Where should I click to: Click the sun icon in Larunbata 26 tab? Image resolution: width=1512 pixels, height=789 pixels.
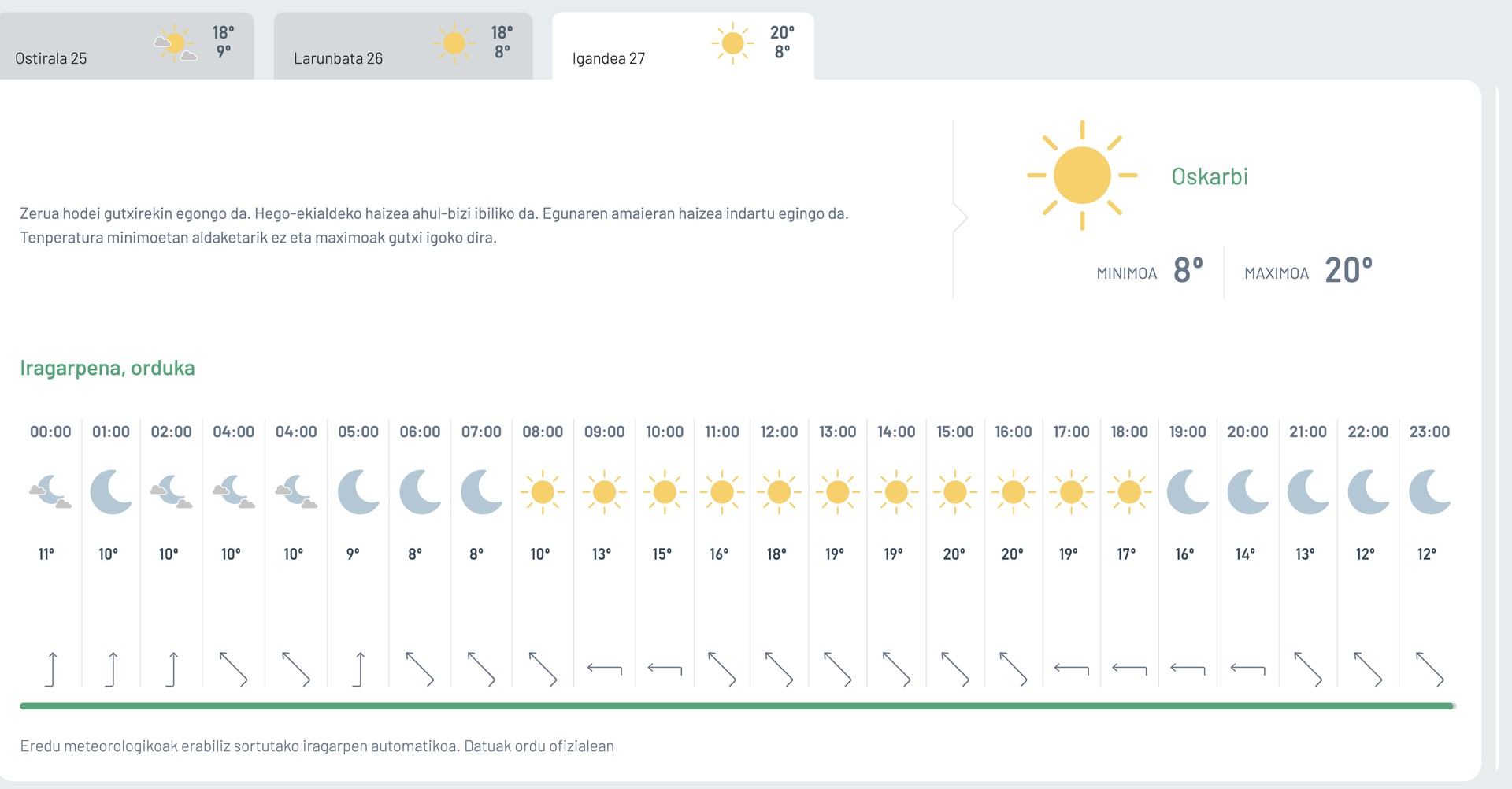pyautogui.click(x=454, y=43)
